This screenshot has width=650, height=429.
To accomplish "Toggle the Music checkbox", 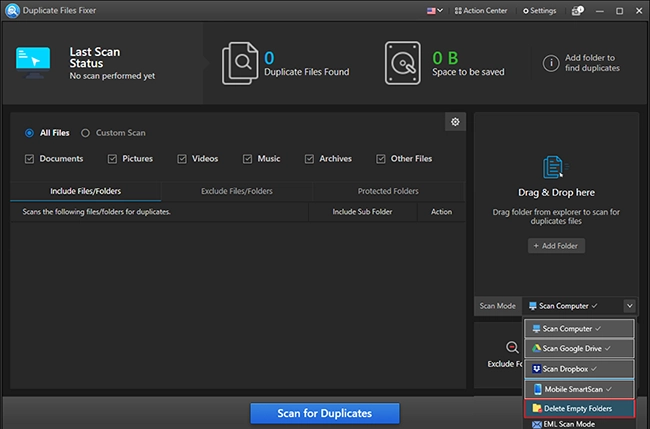I will point(247,159).
